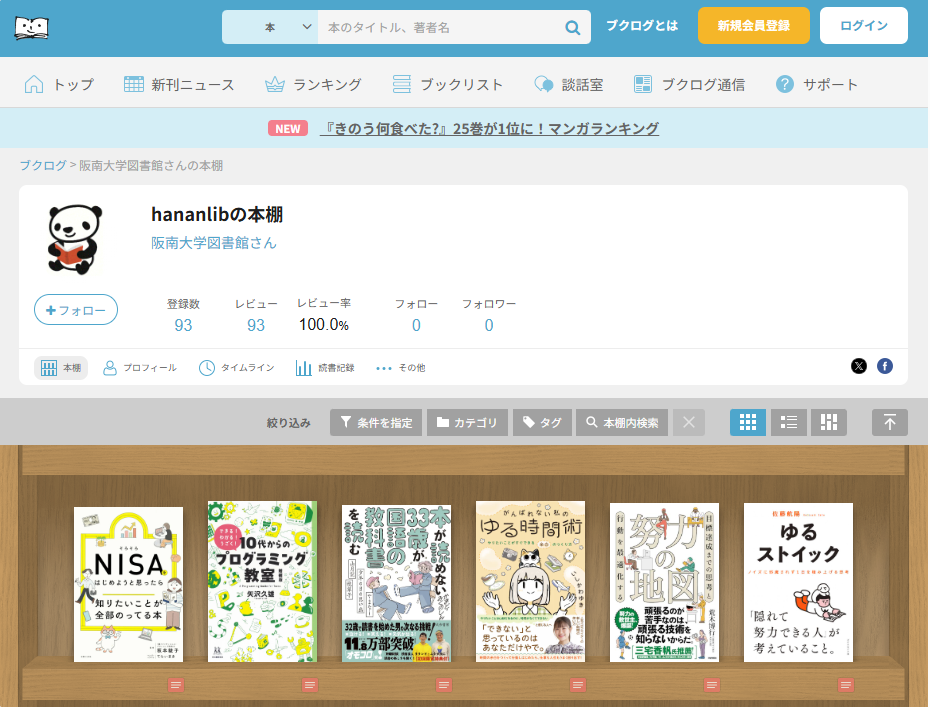Switch to grid cover view
This screenshot has width=930, height=707.
point(748,422)
